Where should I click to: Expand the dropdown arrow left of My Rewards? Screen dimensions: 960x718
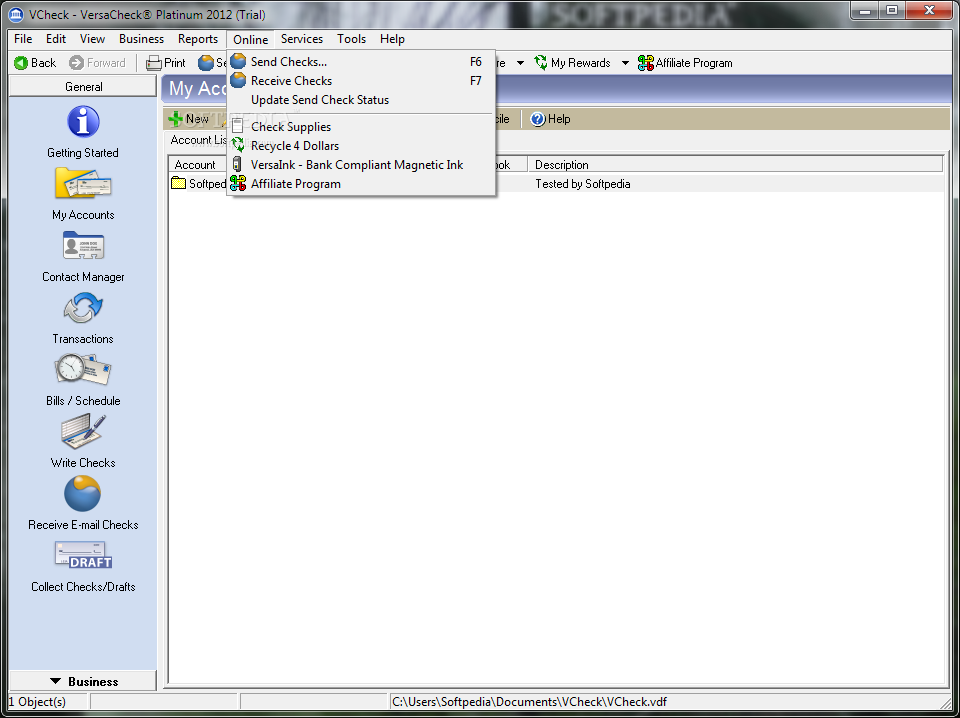point(520,62)
